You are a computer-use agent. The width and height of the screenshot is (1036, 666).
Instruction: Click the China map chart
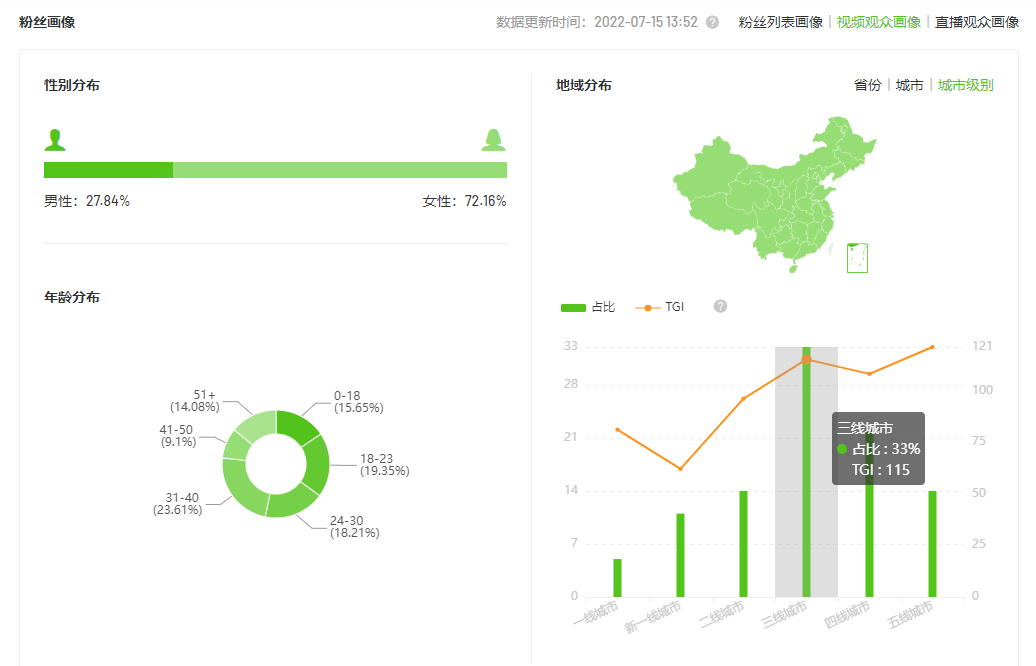pyautogui.click(x=774, y=194)
